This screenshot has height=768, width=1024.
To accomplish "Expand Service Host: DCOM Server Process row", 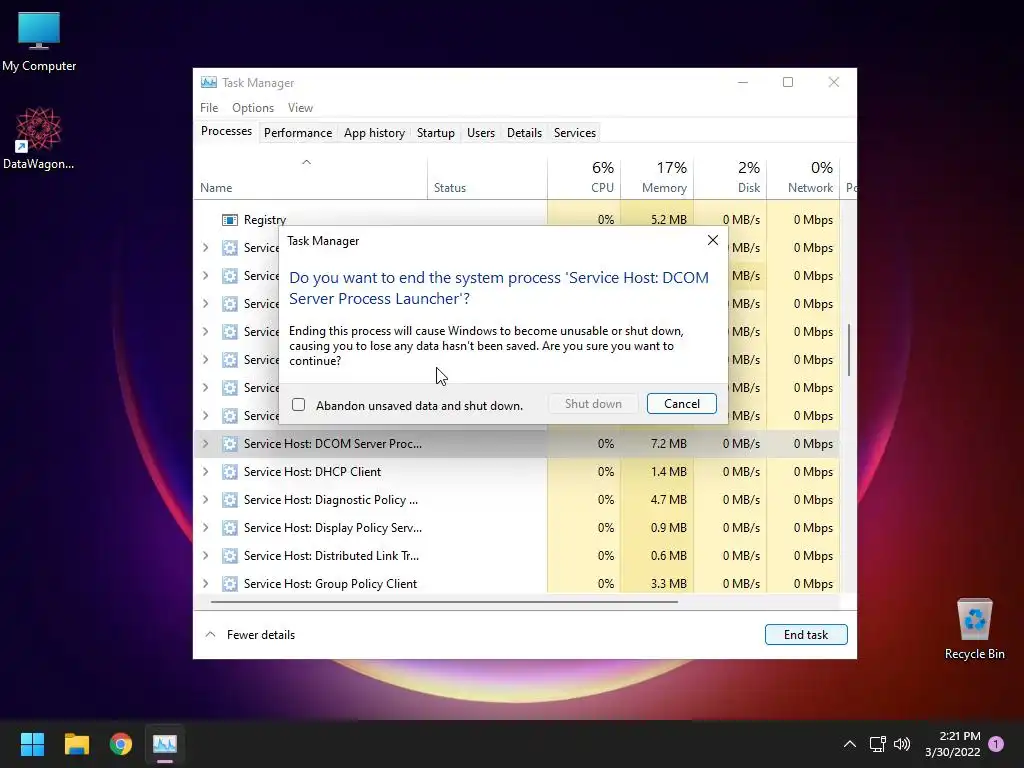I will [206, 444].
